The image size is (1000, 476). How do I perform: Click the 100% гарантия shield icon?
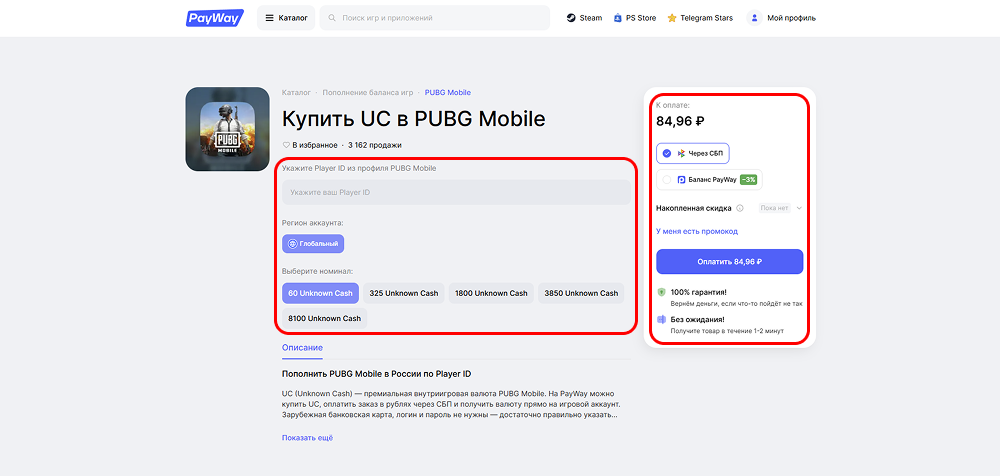pyautogui.click(x=661, y=292)
